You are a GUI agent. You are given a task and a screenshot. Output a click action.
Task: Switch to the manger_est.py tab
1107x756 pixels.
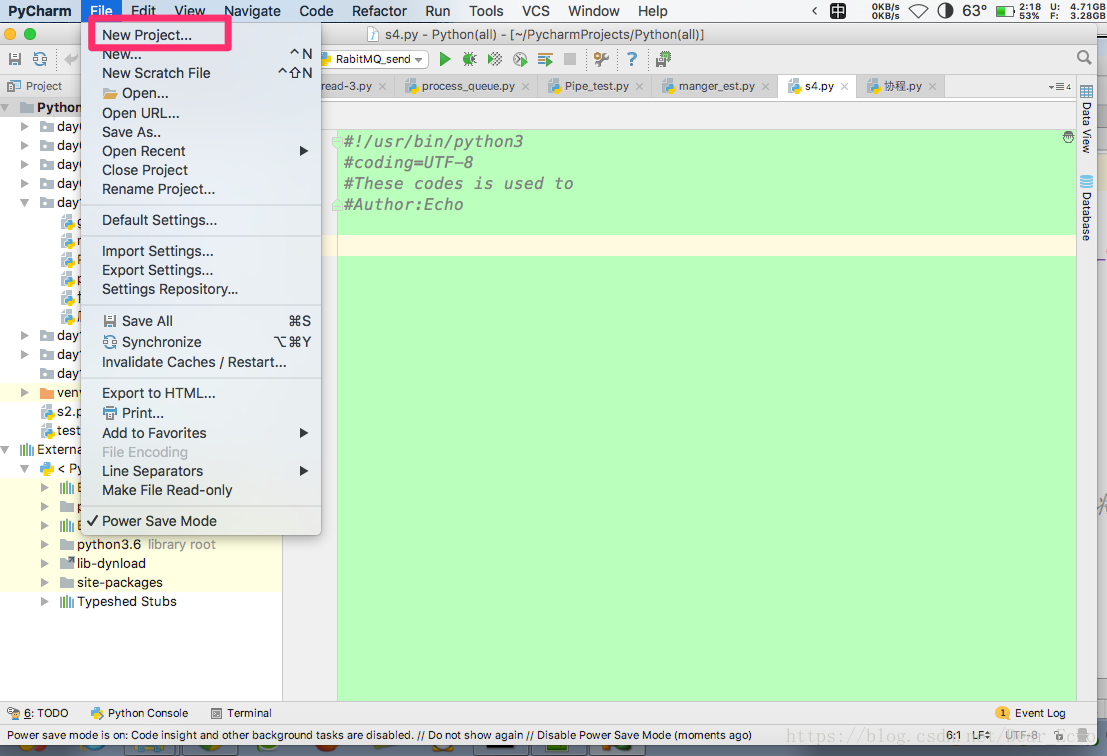pos(716,86)
